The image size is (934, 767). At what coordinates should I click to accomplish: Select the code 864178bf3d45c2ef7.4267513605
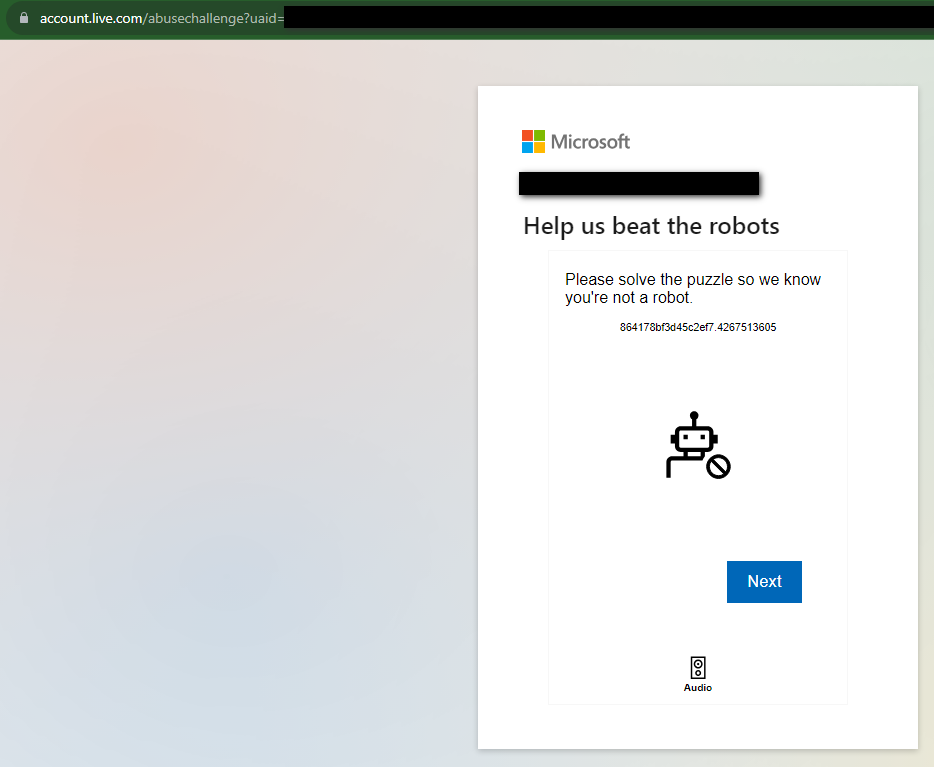698,327
